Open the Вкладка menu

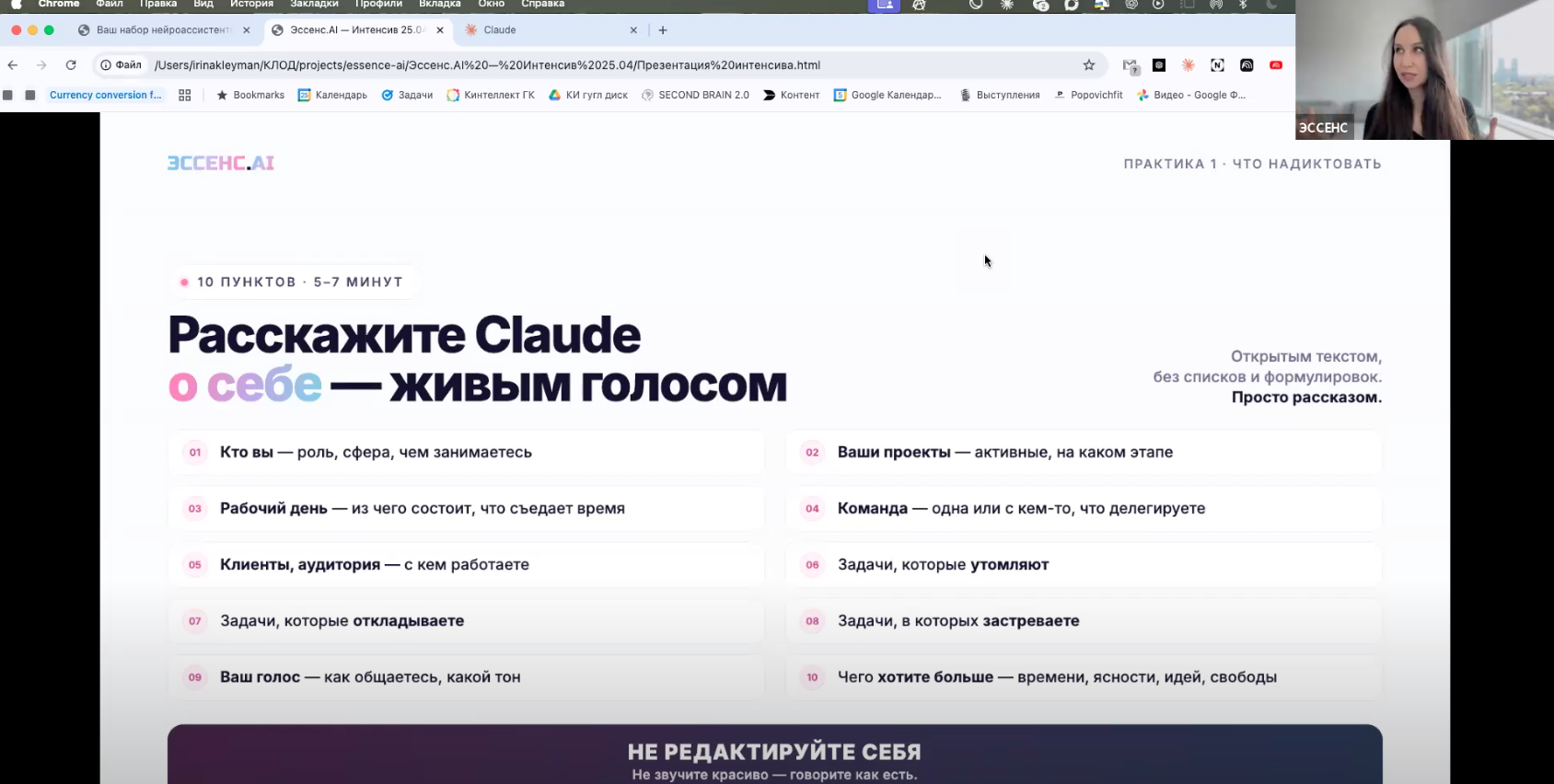(x=439, y=4)
